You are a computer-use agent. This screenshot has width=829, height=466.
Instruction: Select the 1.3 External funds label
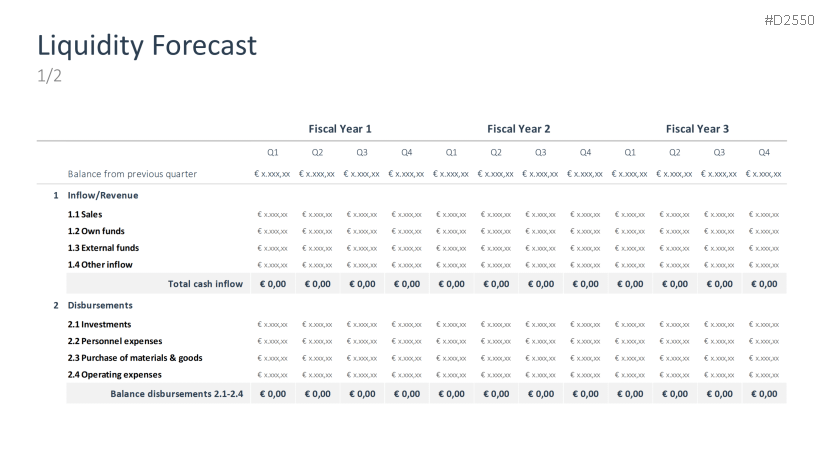click(x=103, y=248)
